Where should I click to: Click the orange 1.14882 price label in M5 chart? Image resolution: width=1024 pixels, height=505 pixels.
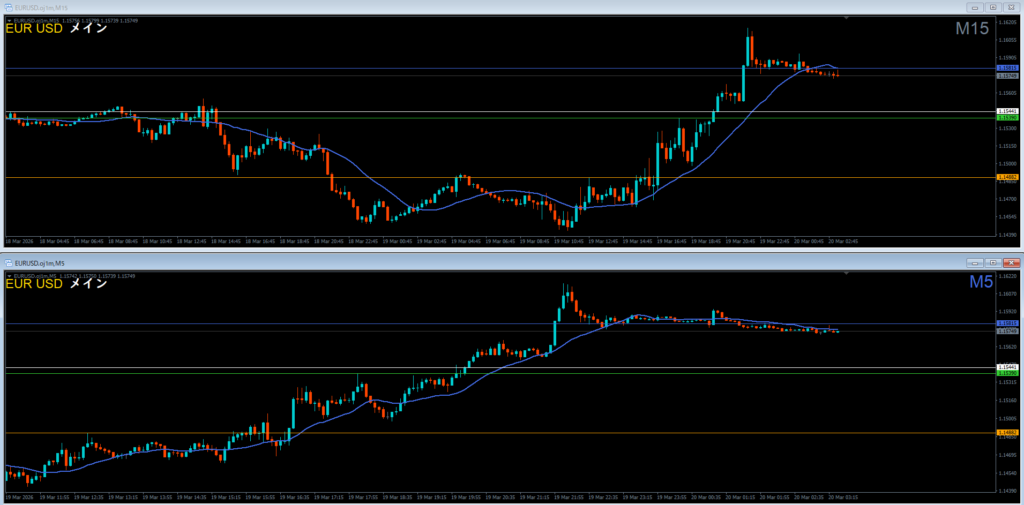pyautogui.click(x=1008, y=432)
